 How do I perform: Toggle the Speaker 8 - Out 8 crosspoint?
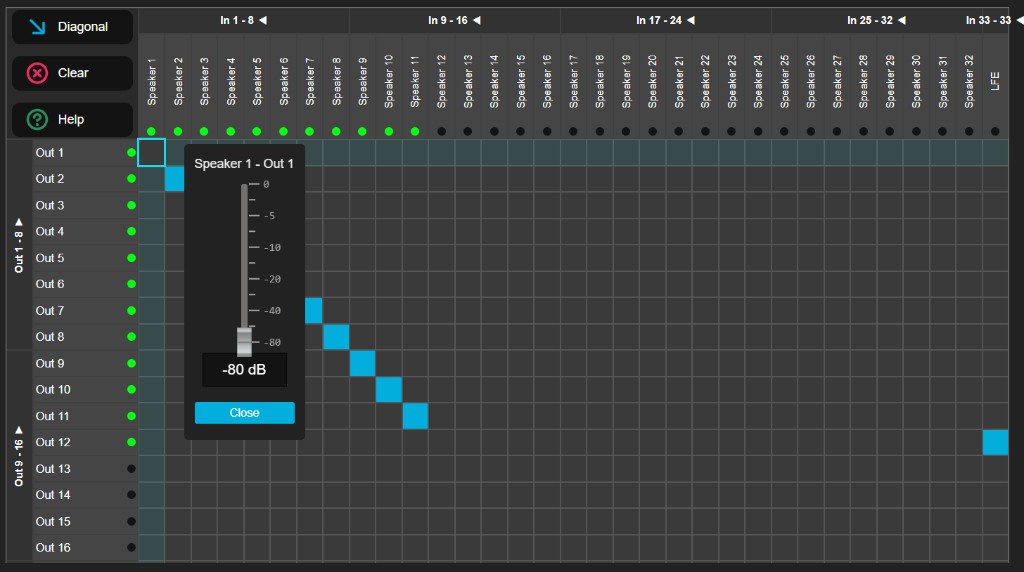click(336, 337)
